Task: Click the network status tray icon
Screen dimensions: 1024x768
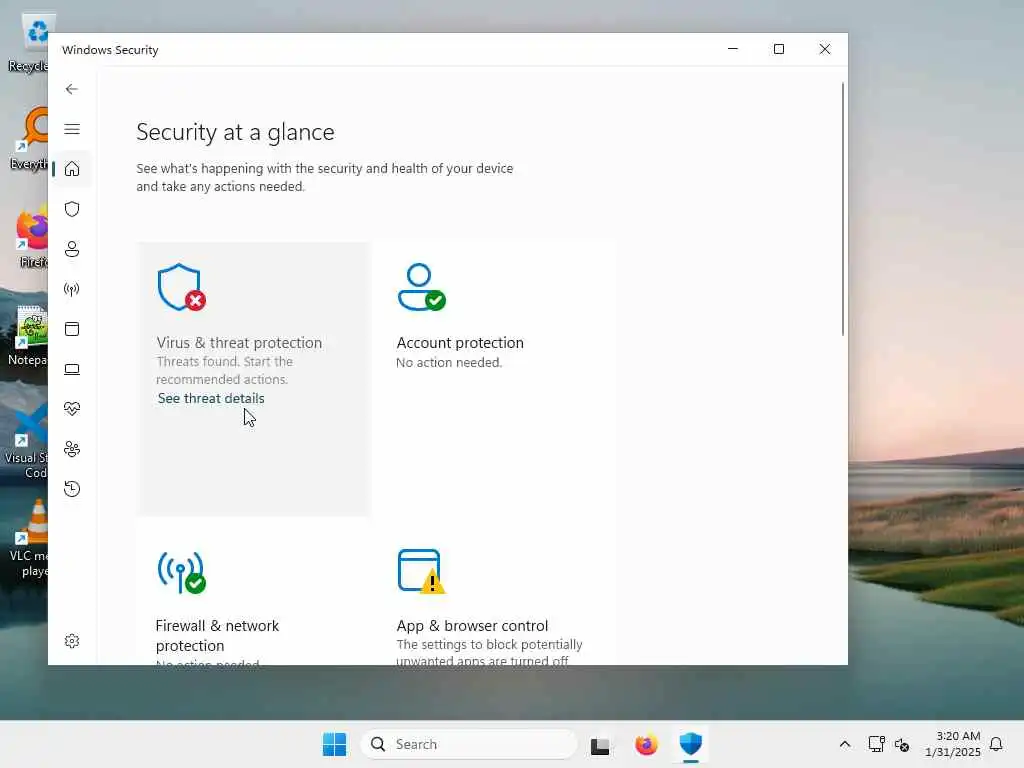Action: [x=876, y=744]
